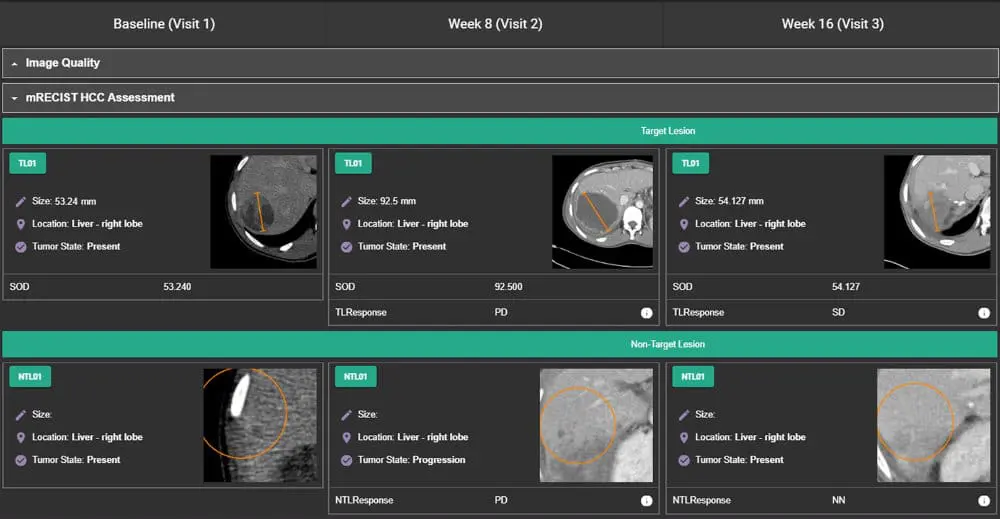This screenshot has height=519, width=1000.
Task: Click info icon beside Week 16 NTLResponse NN
Action: click(x=984, y=500)
